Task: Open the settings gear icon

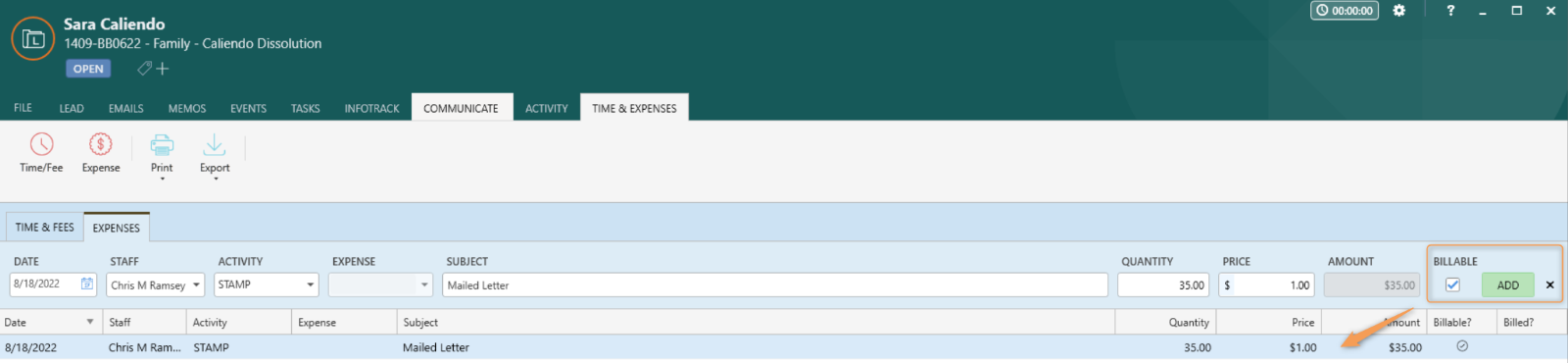Action: point(1398,11)
